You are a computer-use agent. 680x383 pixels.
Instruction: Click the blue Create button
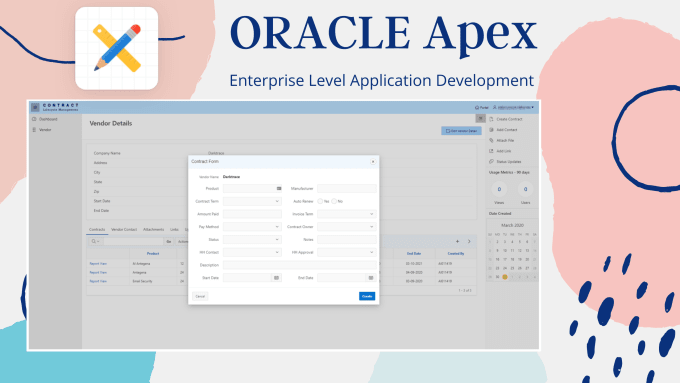pyautogui.click(x=367, y=296)
